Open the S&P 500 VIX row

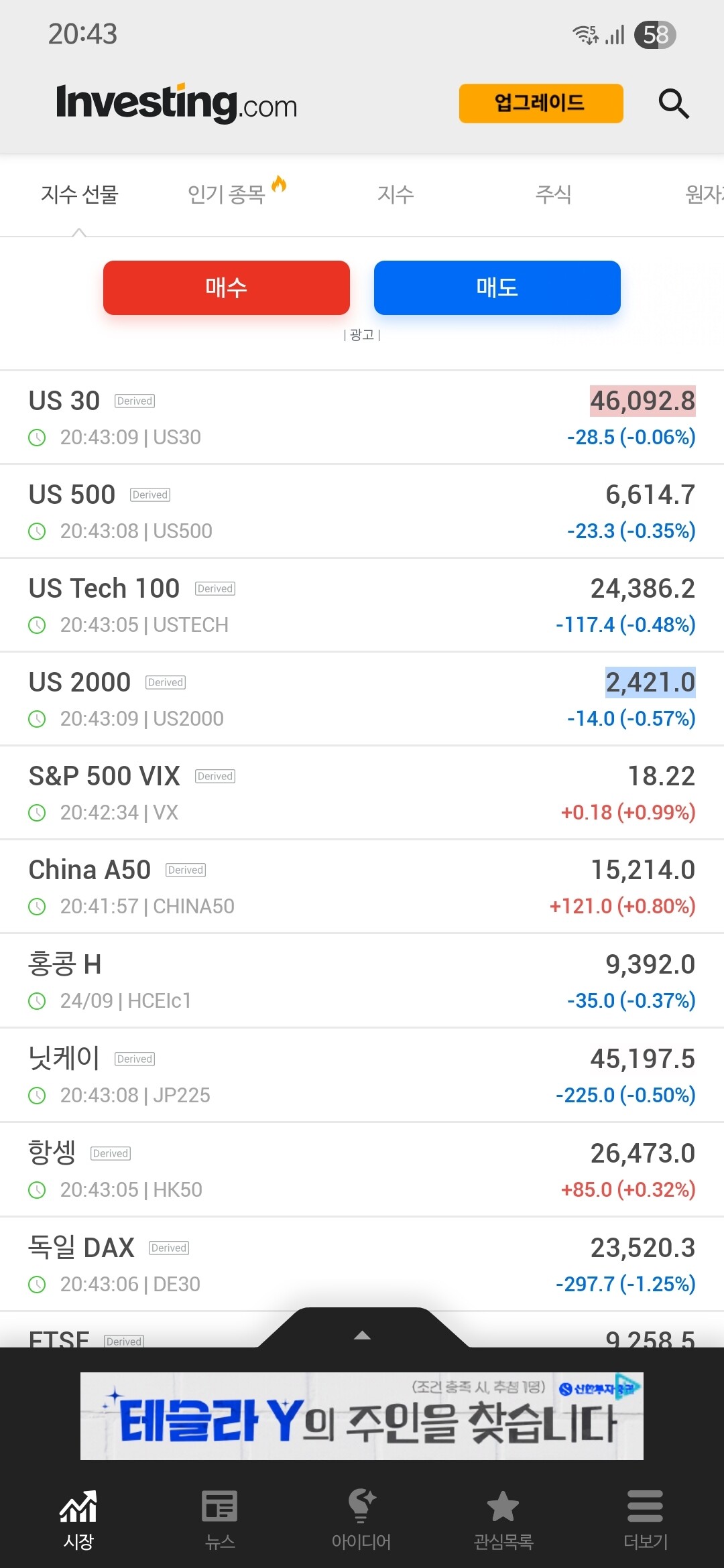(x=362, y=793)
